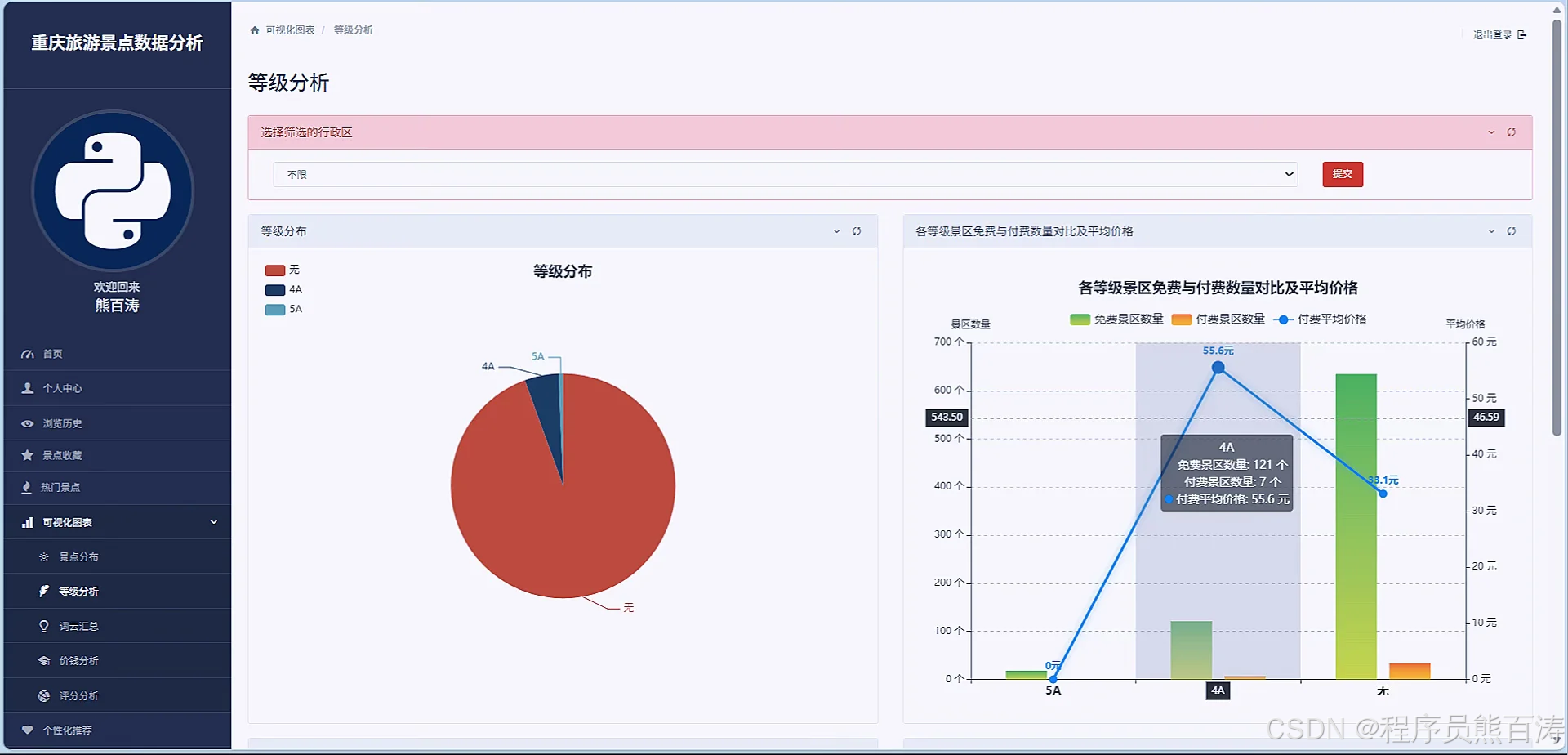The image size is (1568, 755).
Task: Open 景点分布 submenu item
Action: [x=118, y=557]
